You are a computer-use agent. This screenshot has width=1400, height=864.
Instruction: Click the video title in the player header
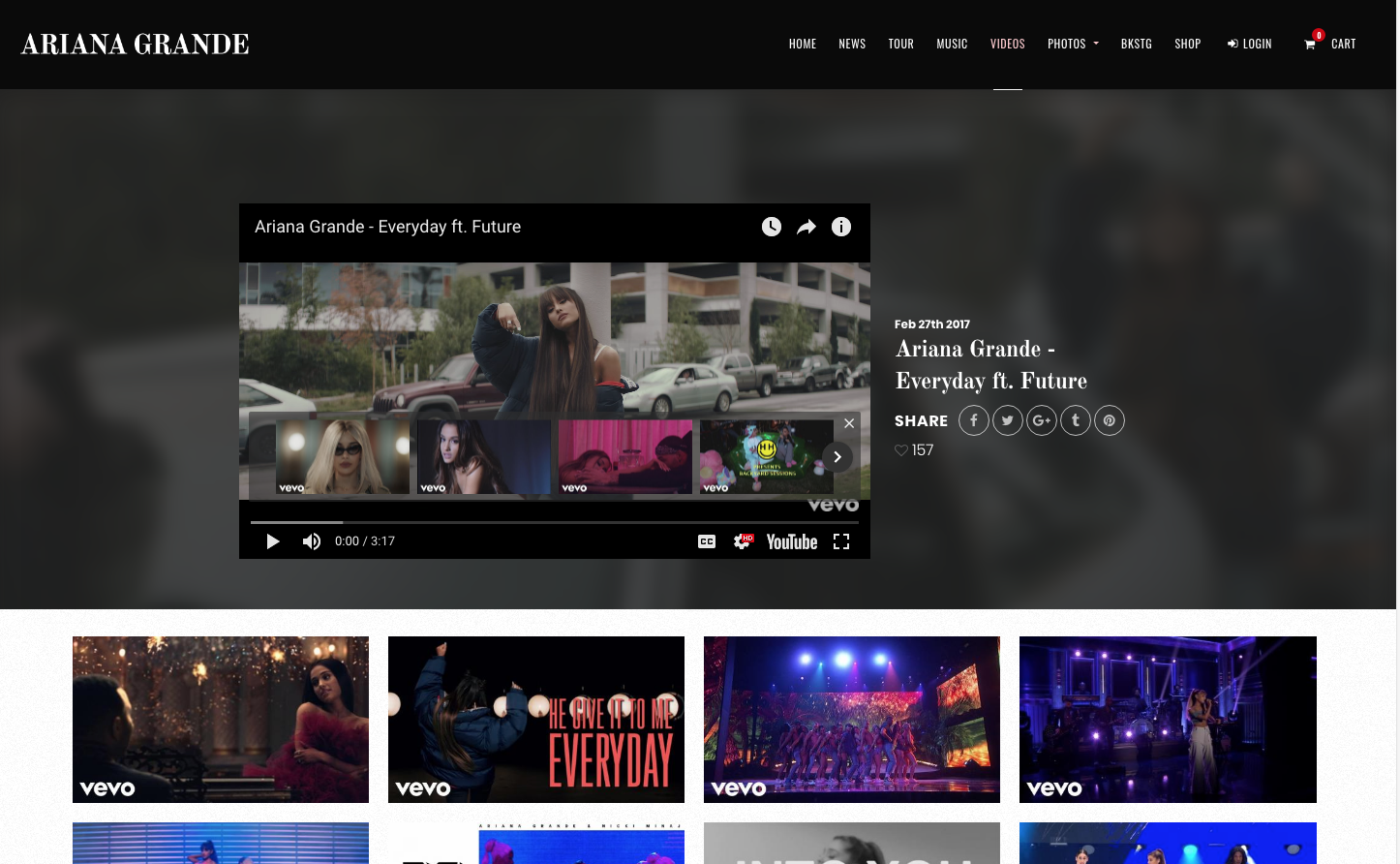387,227
